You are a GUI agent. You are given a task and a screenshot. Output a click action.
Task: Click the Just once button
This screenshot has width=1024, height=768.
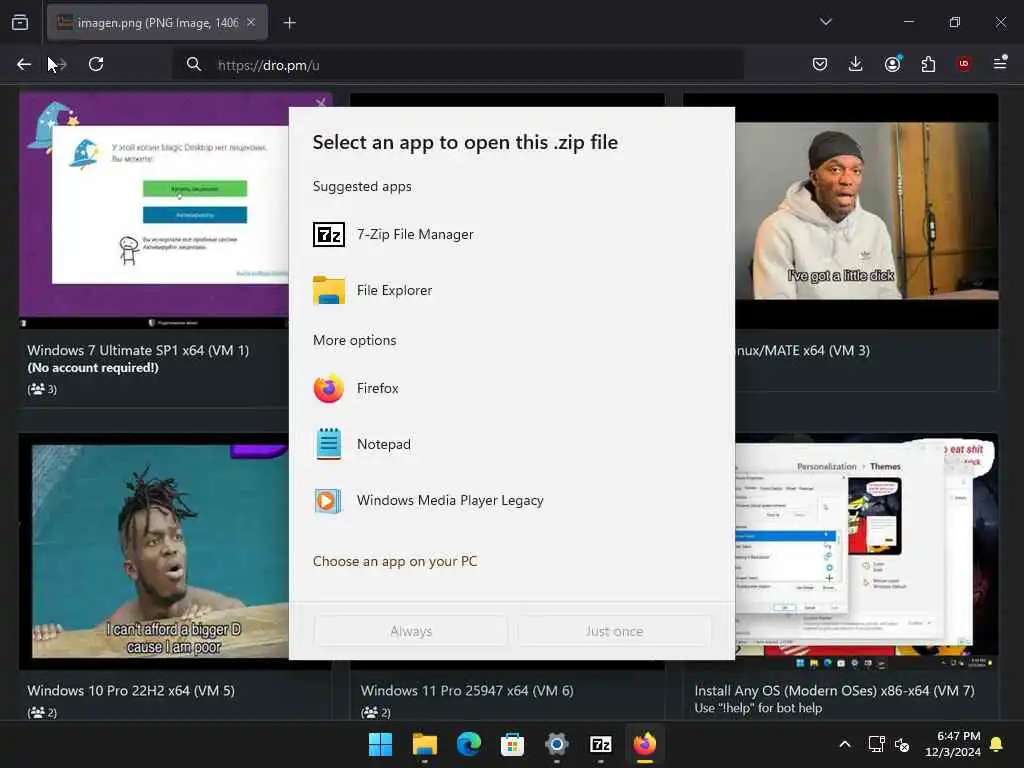(614, 631)
